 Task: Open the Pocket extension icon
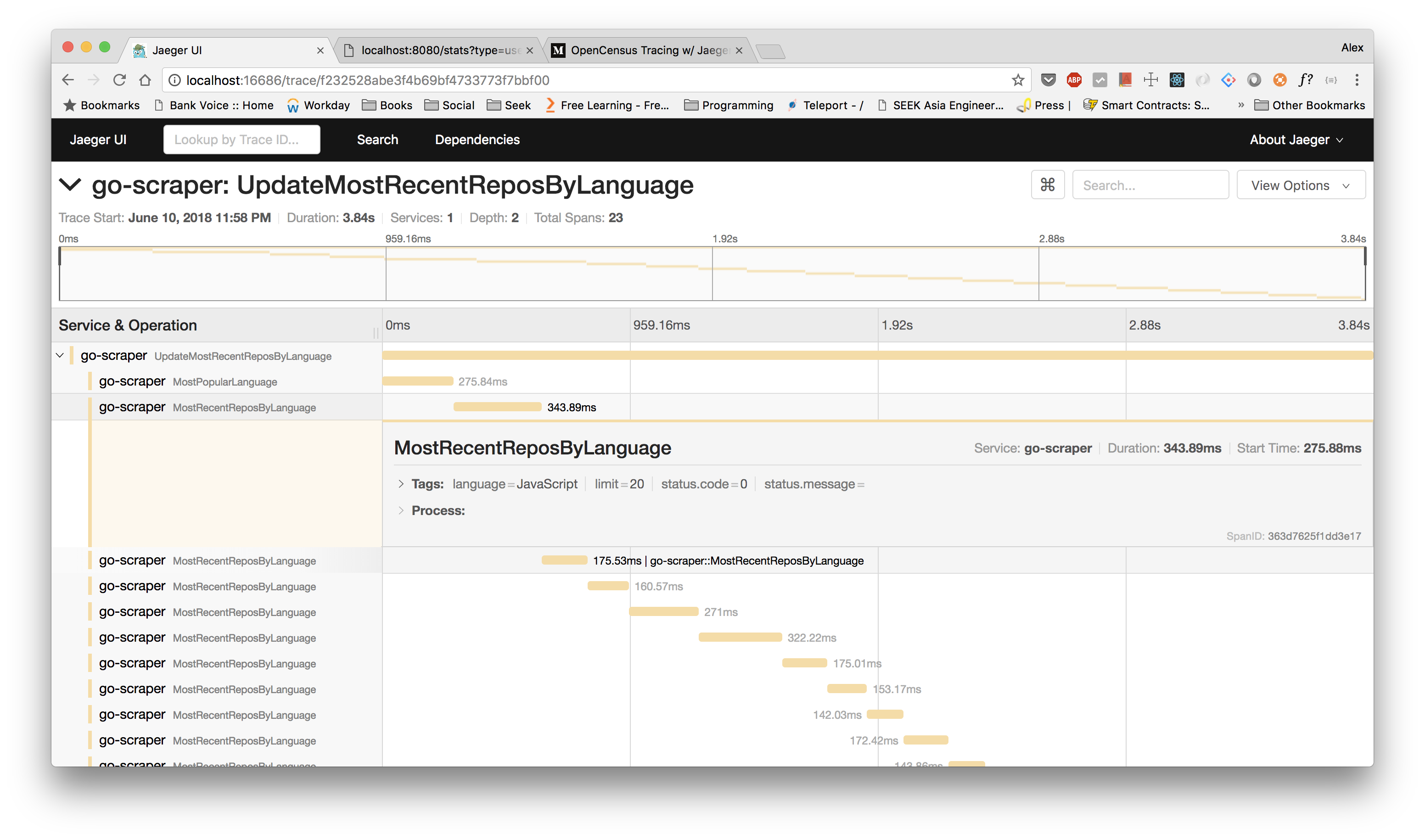1049,80
